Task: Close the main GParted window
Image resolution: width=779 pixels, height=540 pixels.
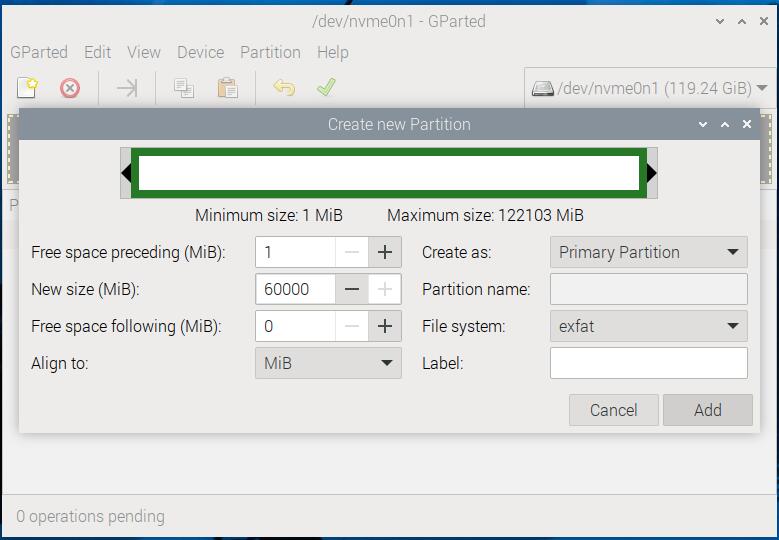Action: pyautogui.click(x=764, y=21)
